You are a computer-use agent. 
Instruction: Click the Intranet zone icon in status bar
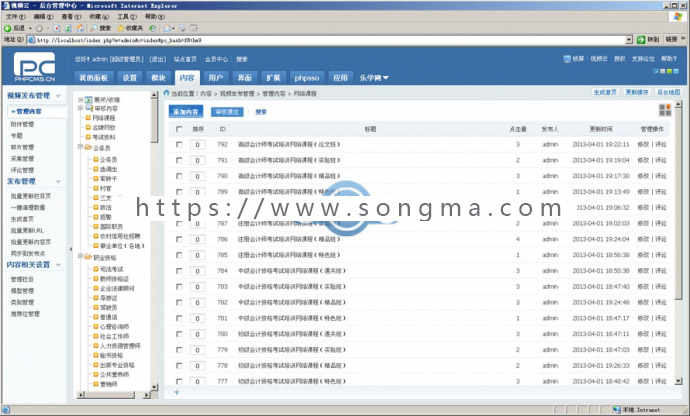617,410
